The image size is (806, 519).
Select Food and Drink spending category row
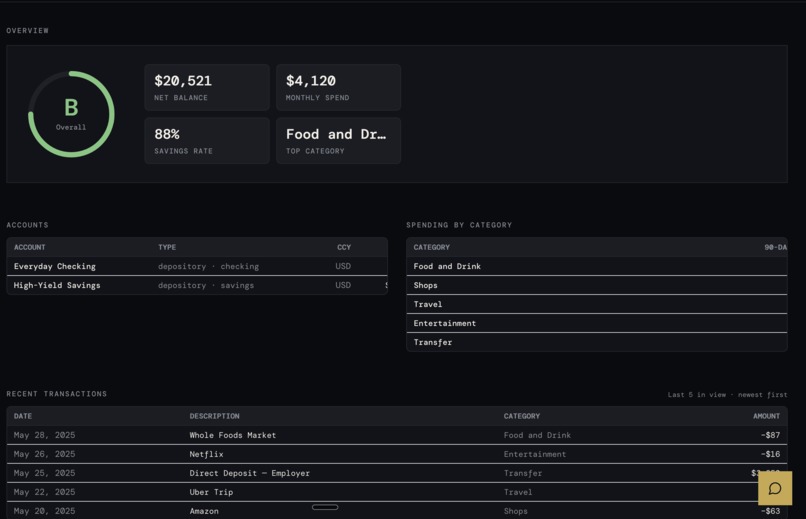(x=596, y=266)
